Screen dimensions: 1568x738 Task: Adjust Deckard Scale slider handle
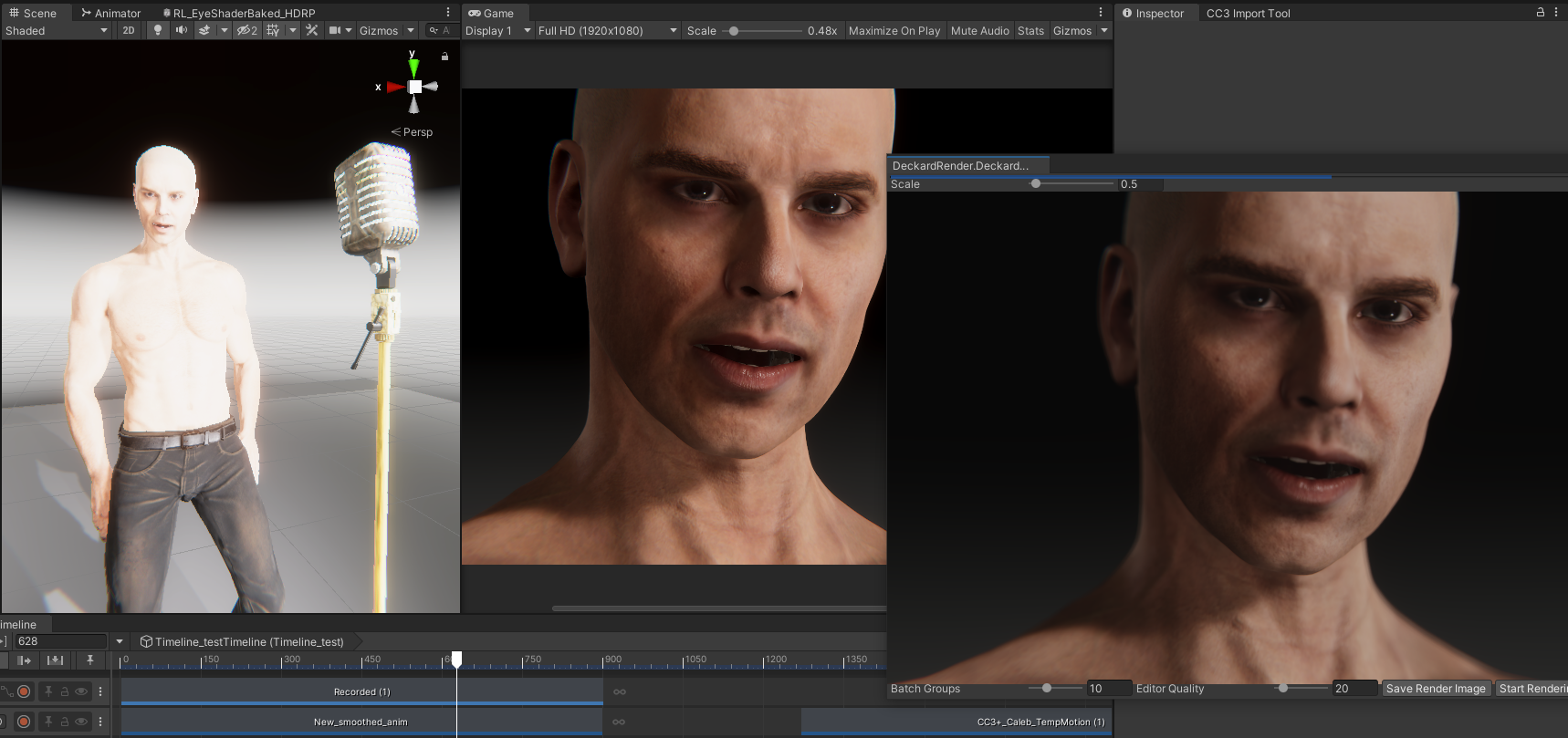(1035, 183)
